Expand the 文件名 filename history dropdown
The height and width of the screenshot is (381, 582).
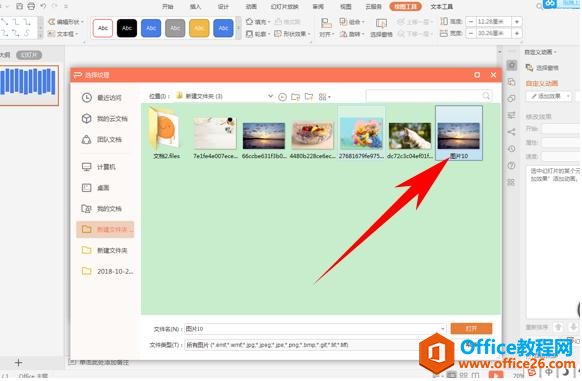click(442, 329)
